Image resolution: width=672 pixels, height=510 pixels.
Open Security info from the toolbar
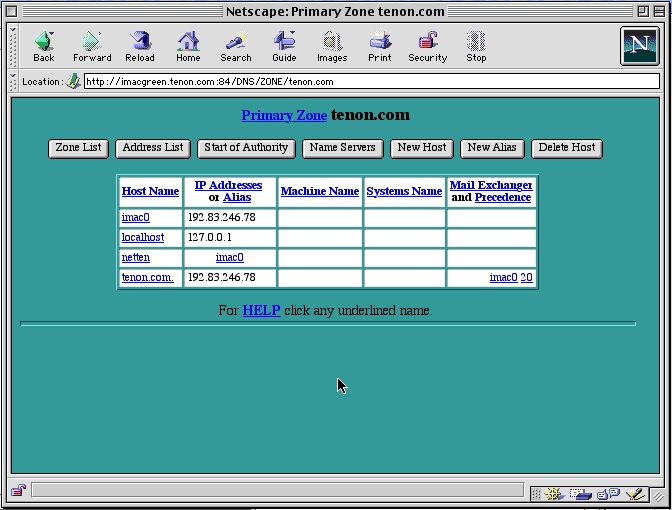click(428, 46)
